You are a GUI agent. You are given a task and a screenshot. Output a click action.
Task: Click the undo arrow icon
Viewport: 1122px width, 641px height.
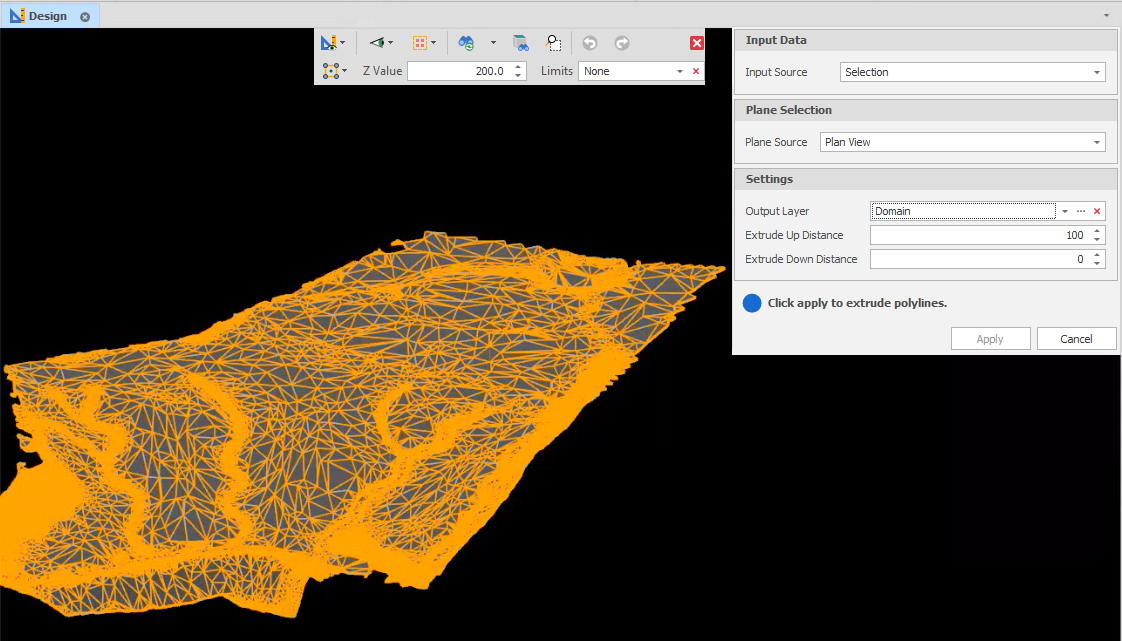[590, 43]
